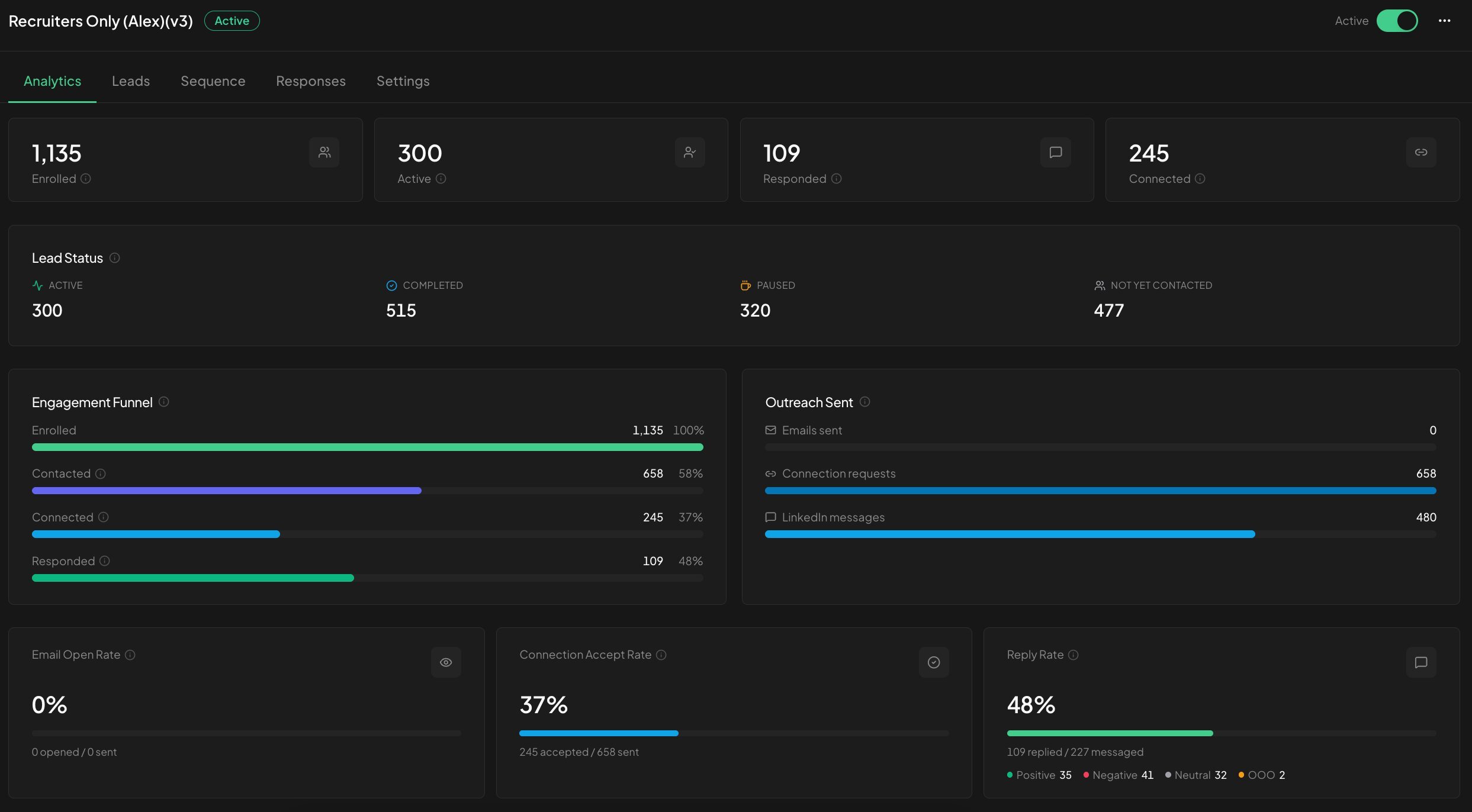Toggle the campaign Active switch off
The image size is (1472, 812).
pos(1397,21)
